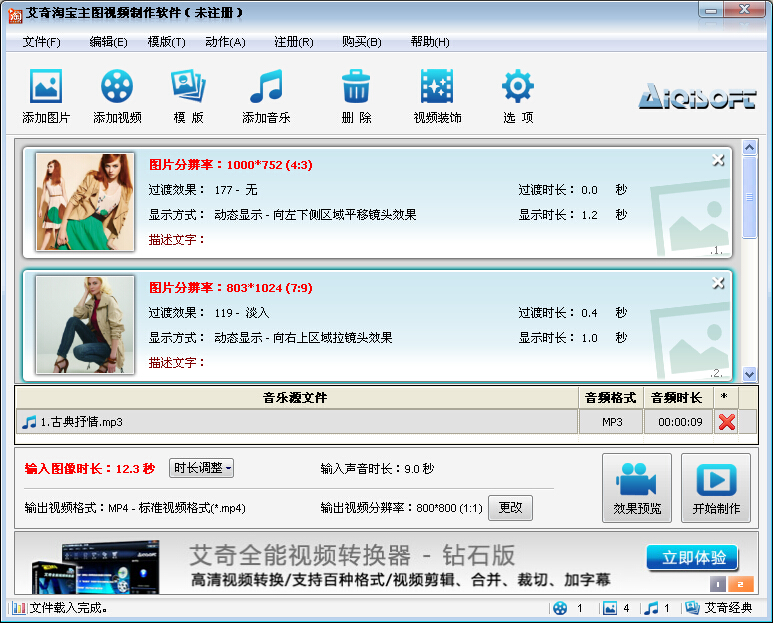Click the 音频格式 column header
This screenshot has height=623, width=773.
[x=610, y=398]
